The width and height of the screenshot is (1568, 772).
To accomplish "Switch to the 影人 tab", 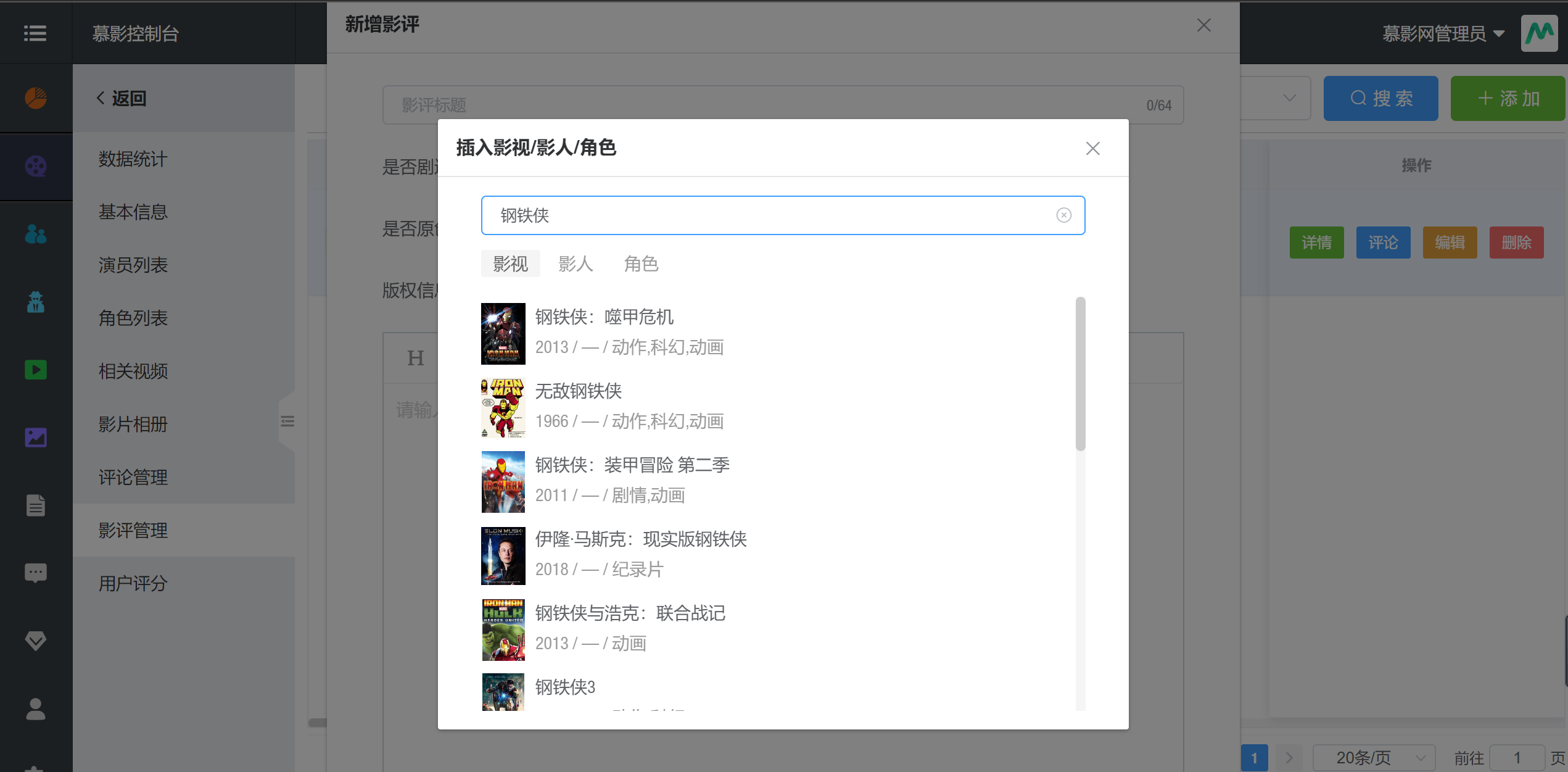I will pyautogui.click(x=576, y=264).
